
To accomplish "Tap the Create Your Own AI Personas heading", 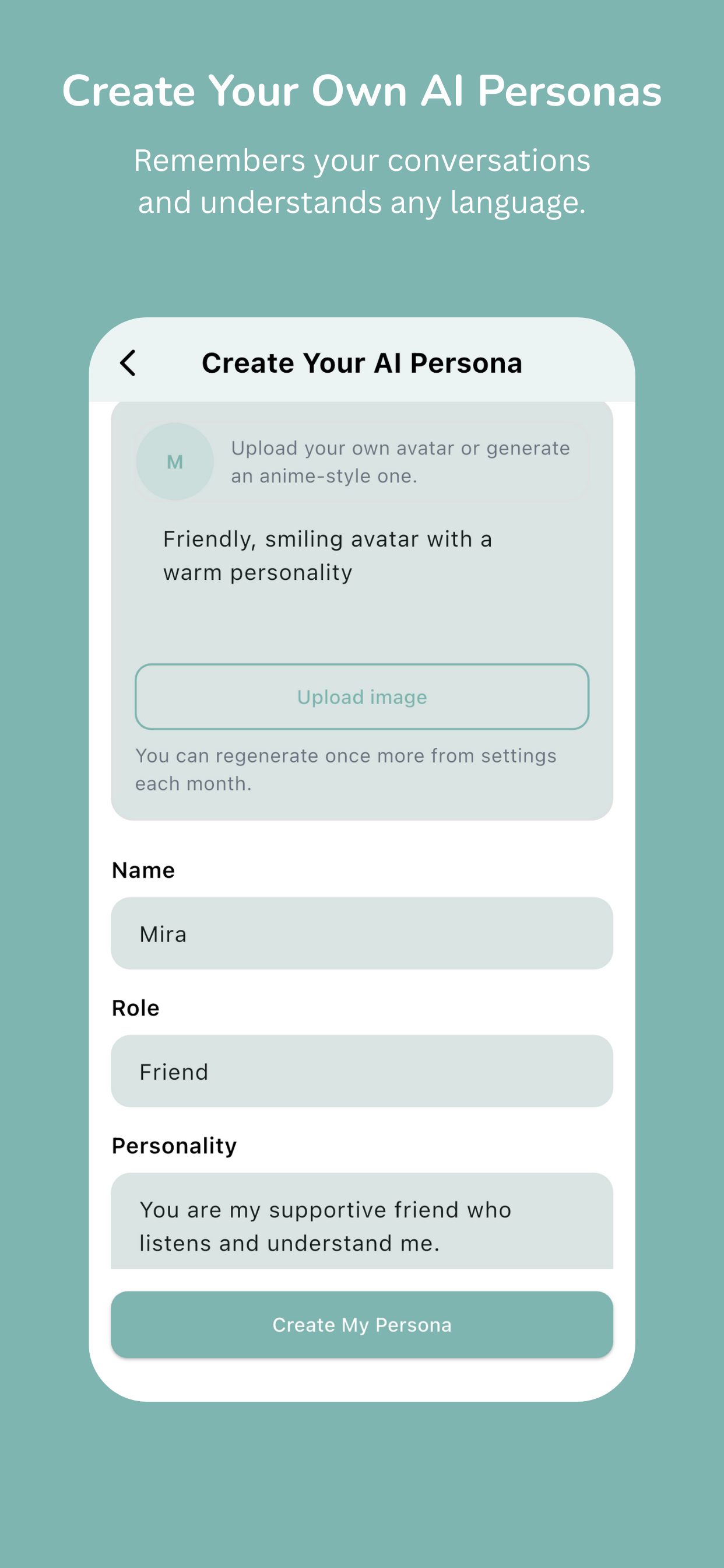I will click(362, 92).
